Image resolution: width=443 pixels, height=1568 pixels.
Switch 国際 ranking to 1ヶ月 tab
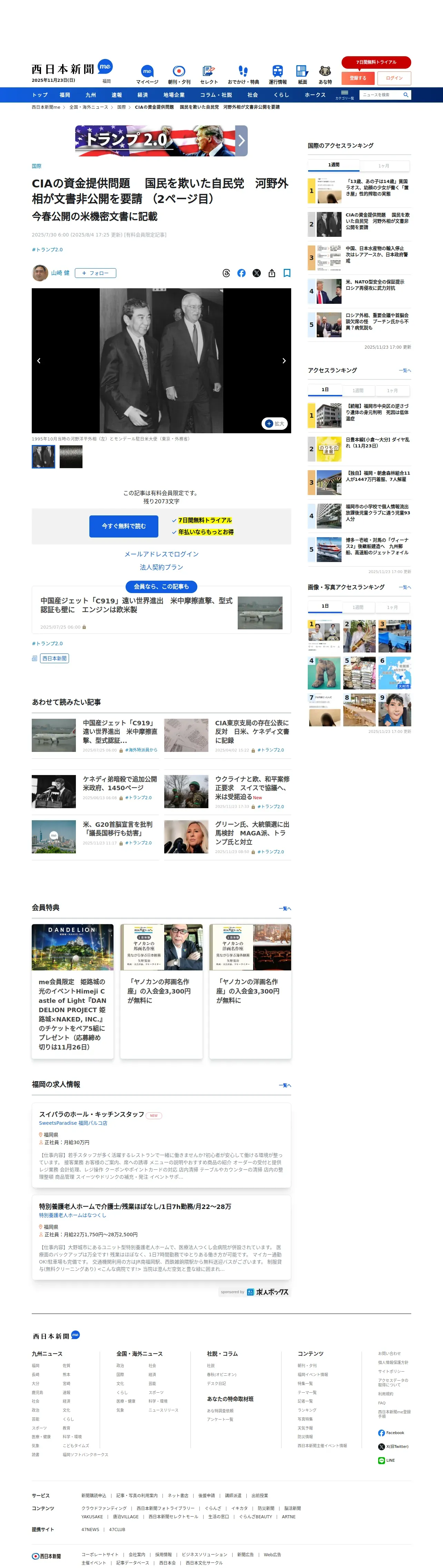click(384, 166)
